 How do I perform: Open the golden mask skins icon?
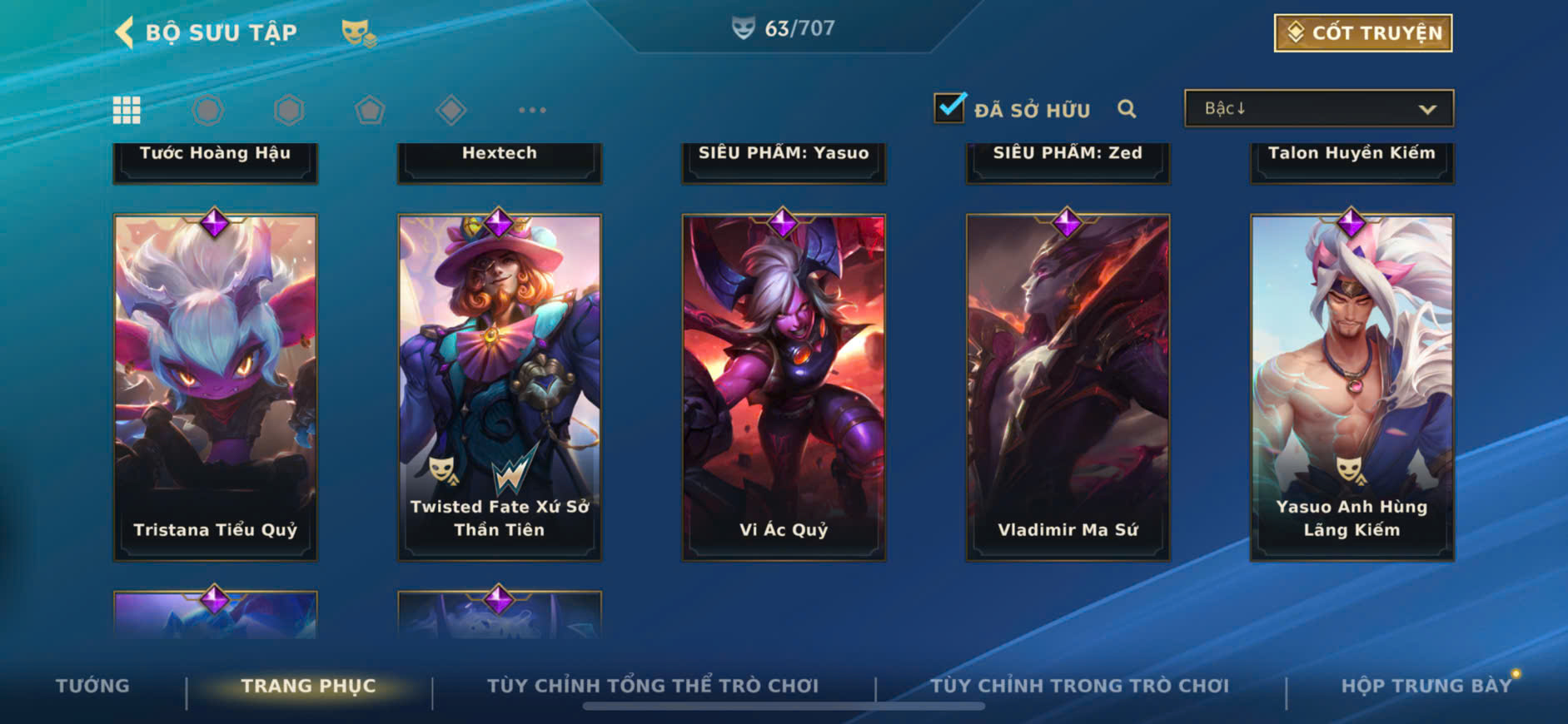pyautogui.click(x=359, y=33)
